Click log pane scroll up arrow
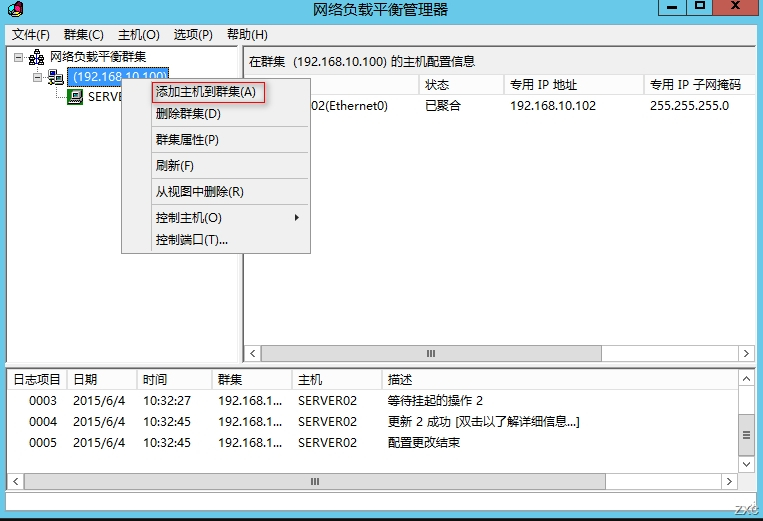This screenshot has height=521, width=763. tap(746, 378)
